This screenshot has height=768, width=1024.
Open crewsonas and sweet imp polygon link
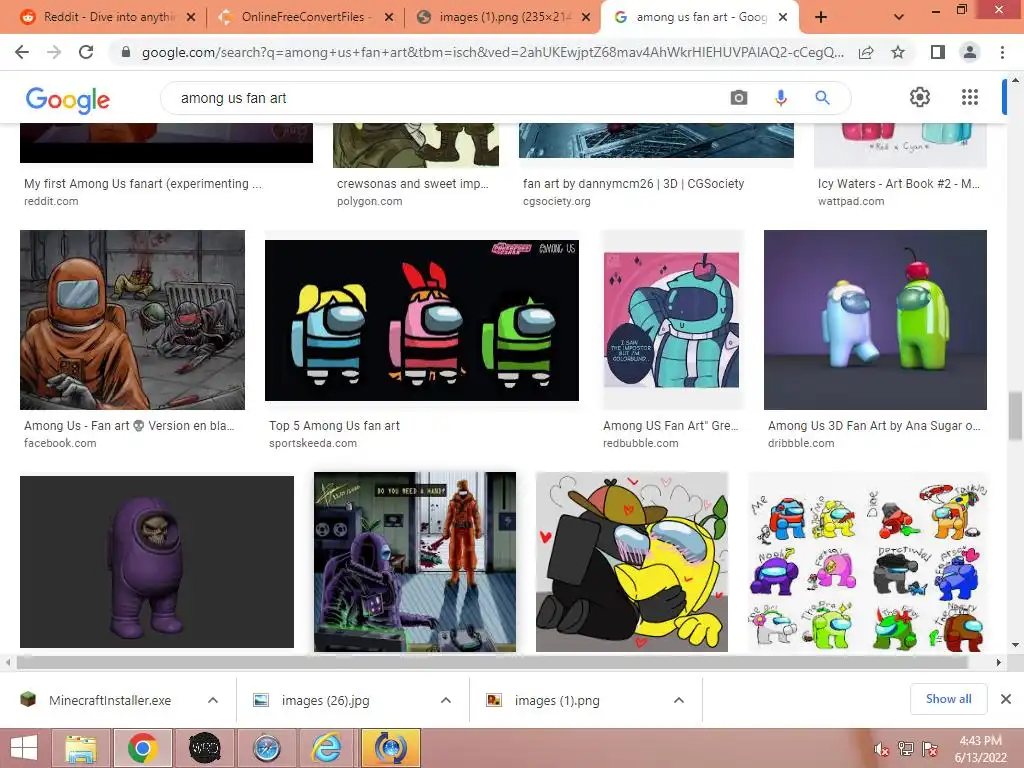[x=413, y=184]
